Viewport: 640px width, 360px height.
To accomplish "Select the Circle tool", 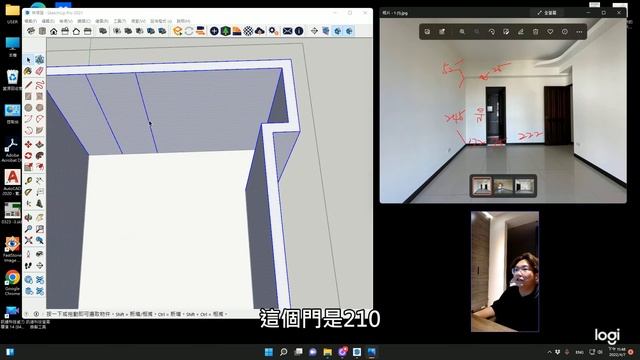I will click(x=28, y=107).
